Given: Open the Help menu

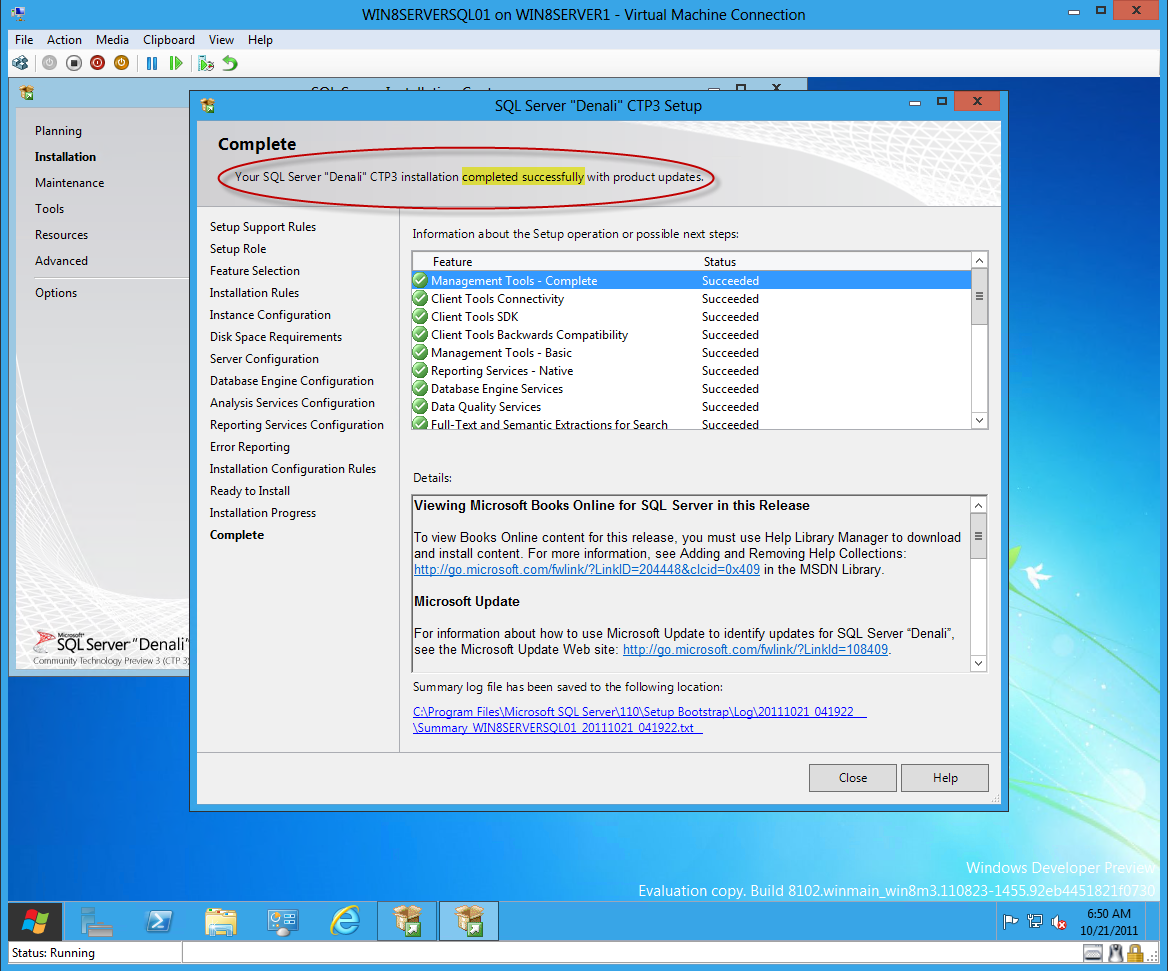Looking at the screenshot, I should 260,39.
